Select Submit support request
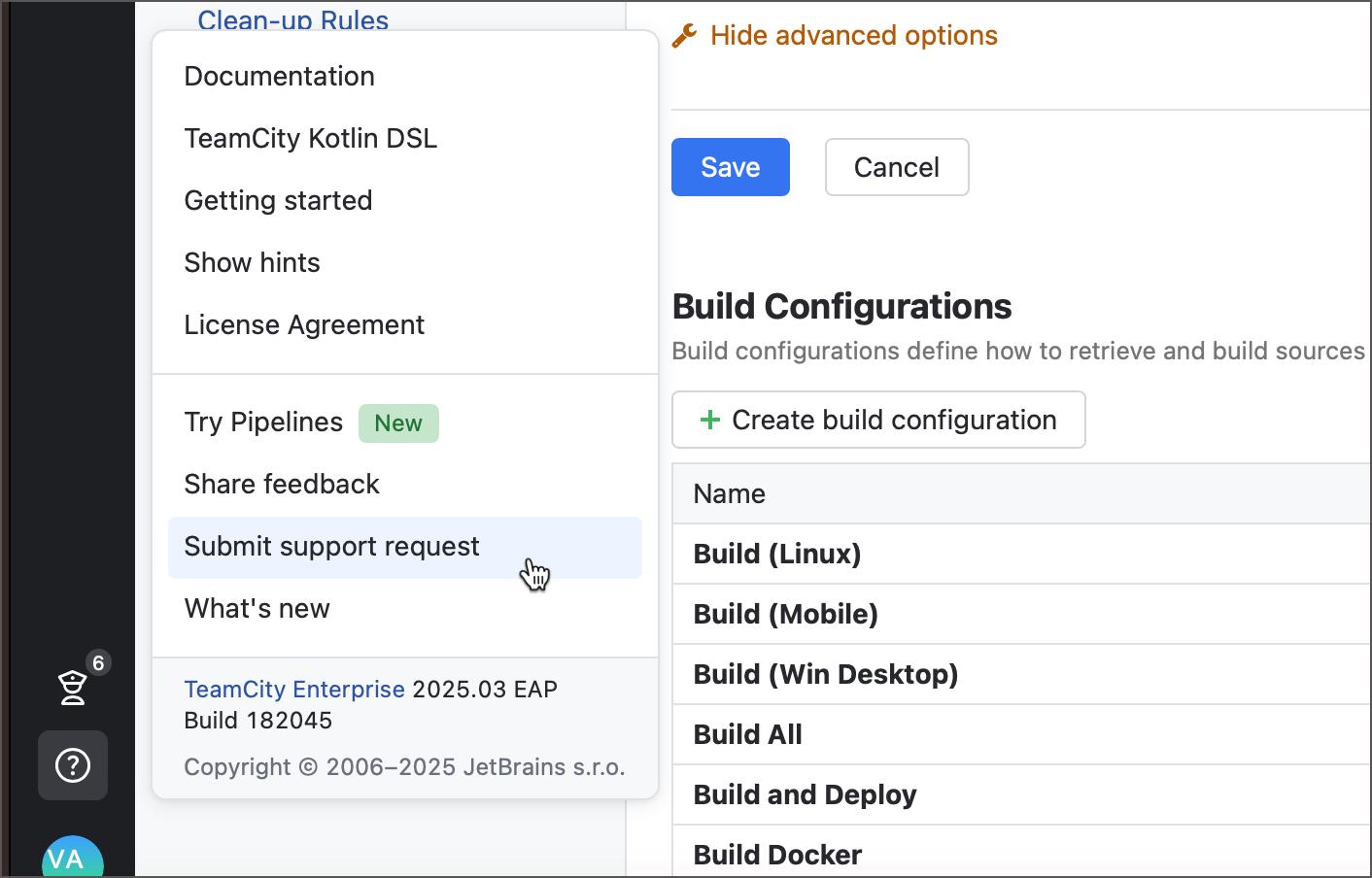This screenshot has height=878, width=1372. pos(331,547)
